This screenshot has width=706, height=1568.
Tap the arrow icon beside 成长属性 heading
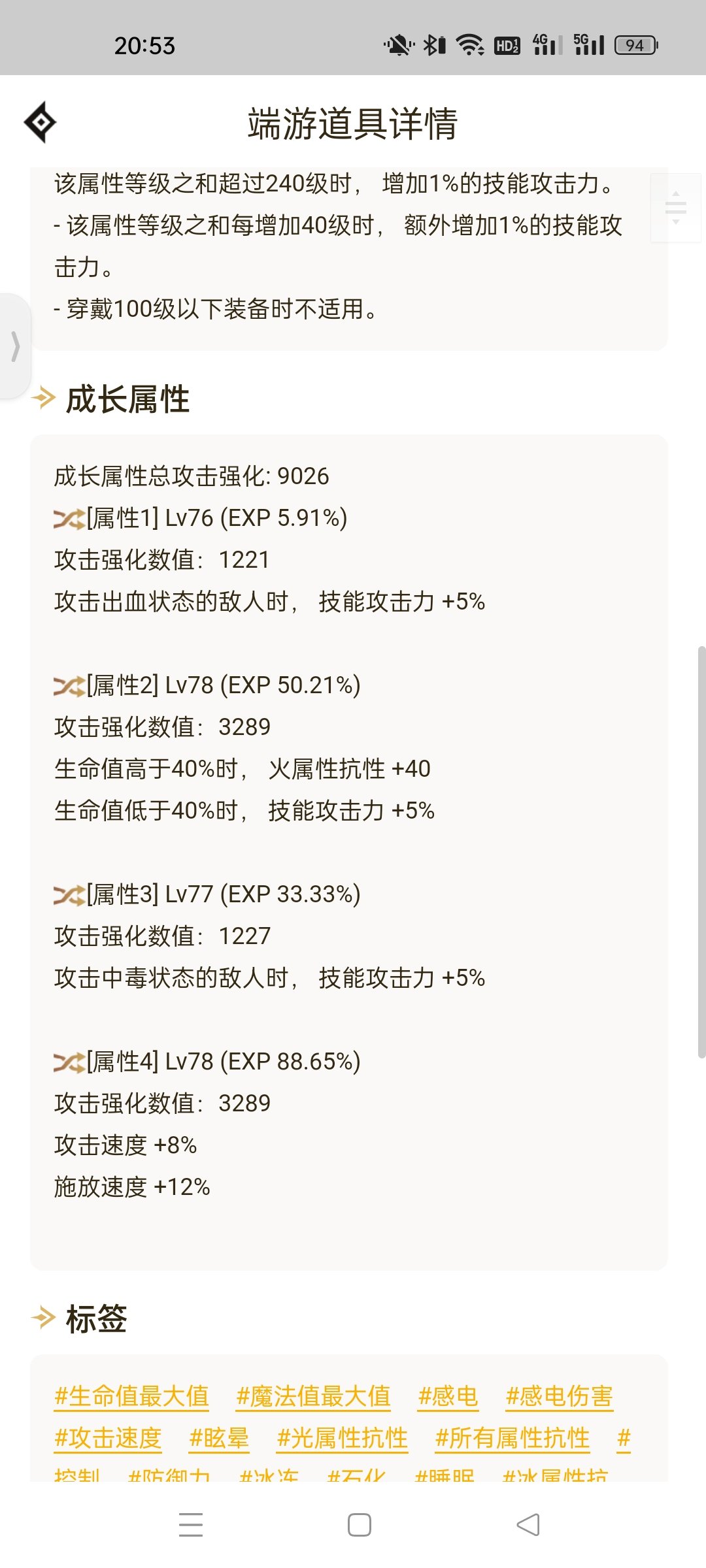coord(44,398)
